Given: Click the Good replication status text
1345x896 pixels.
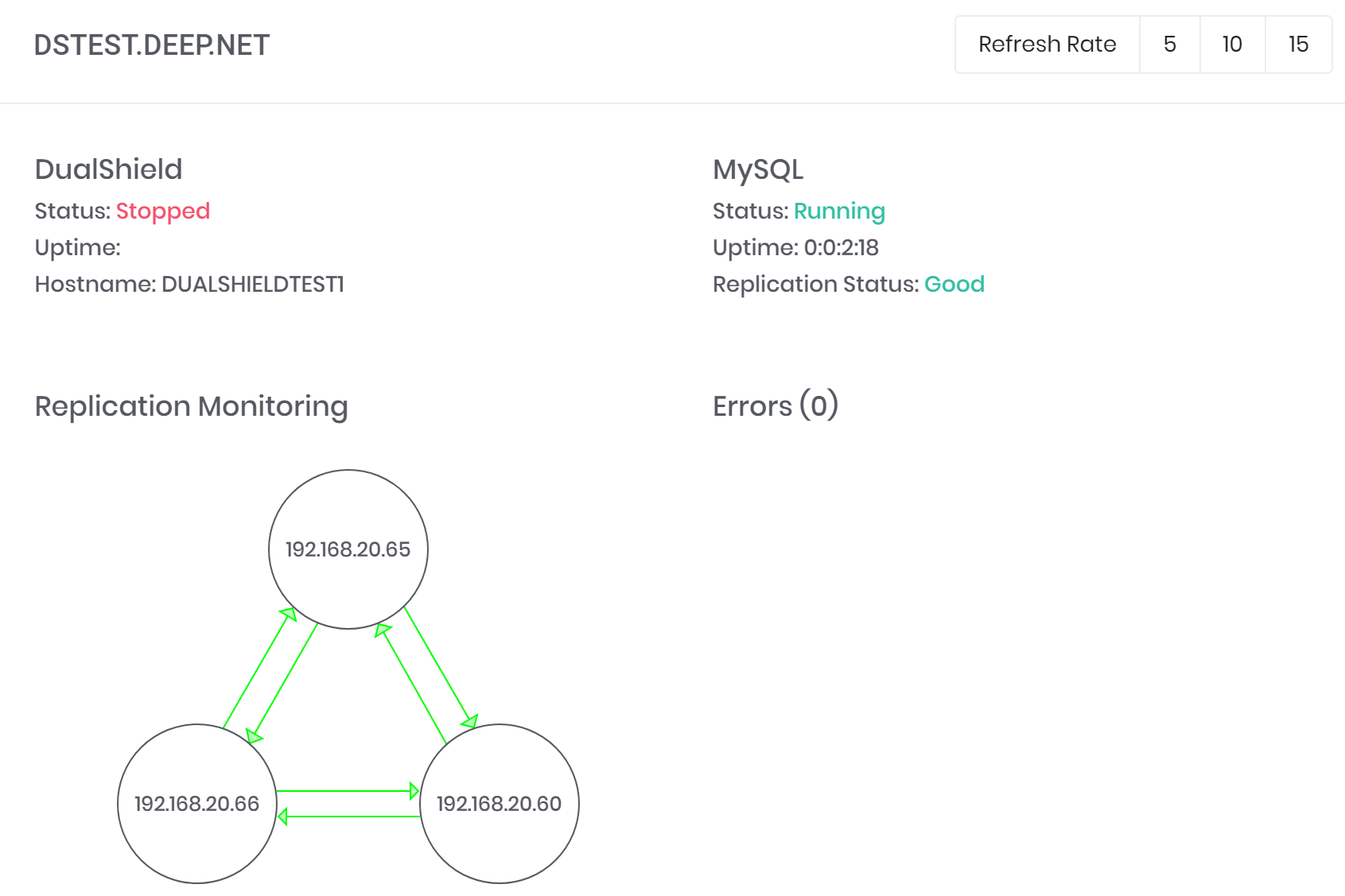Looking at the screenshot, I should pyautogui.click(x=954, y=284).
